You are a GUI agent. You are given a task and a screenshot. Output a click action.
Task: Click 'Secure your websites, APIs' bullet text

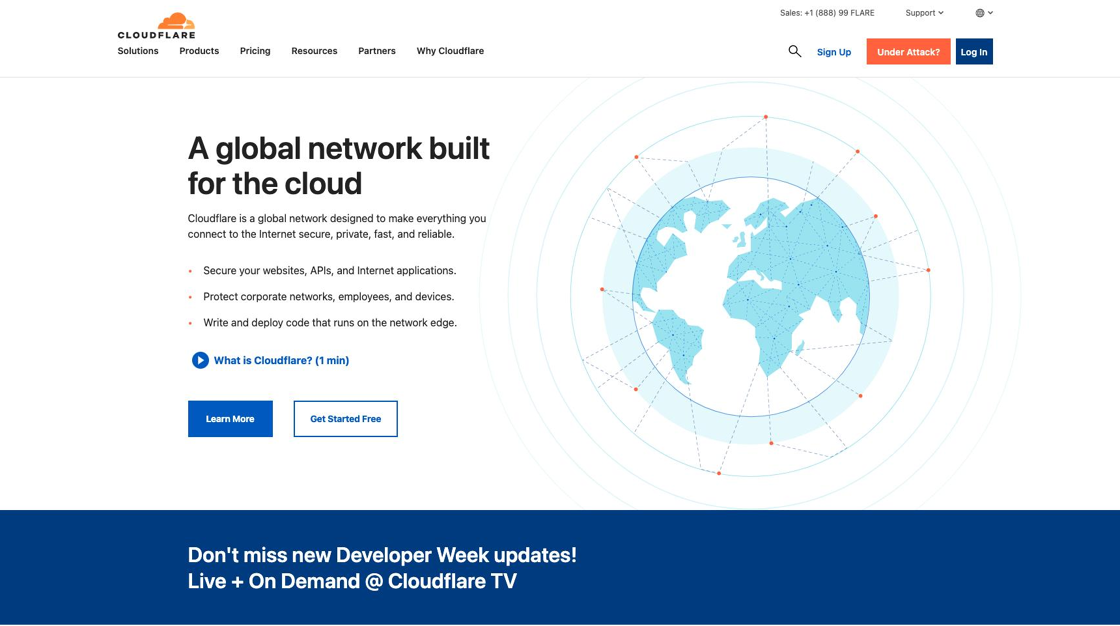(x=329, y=271)
